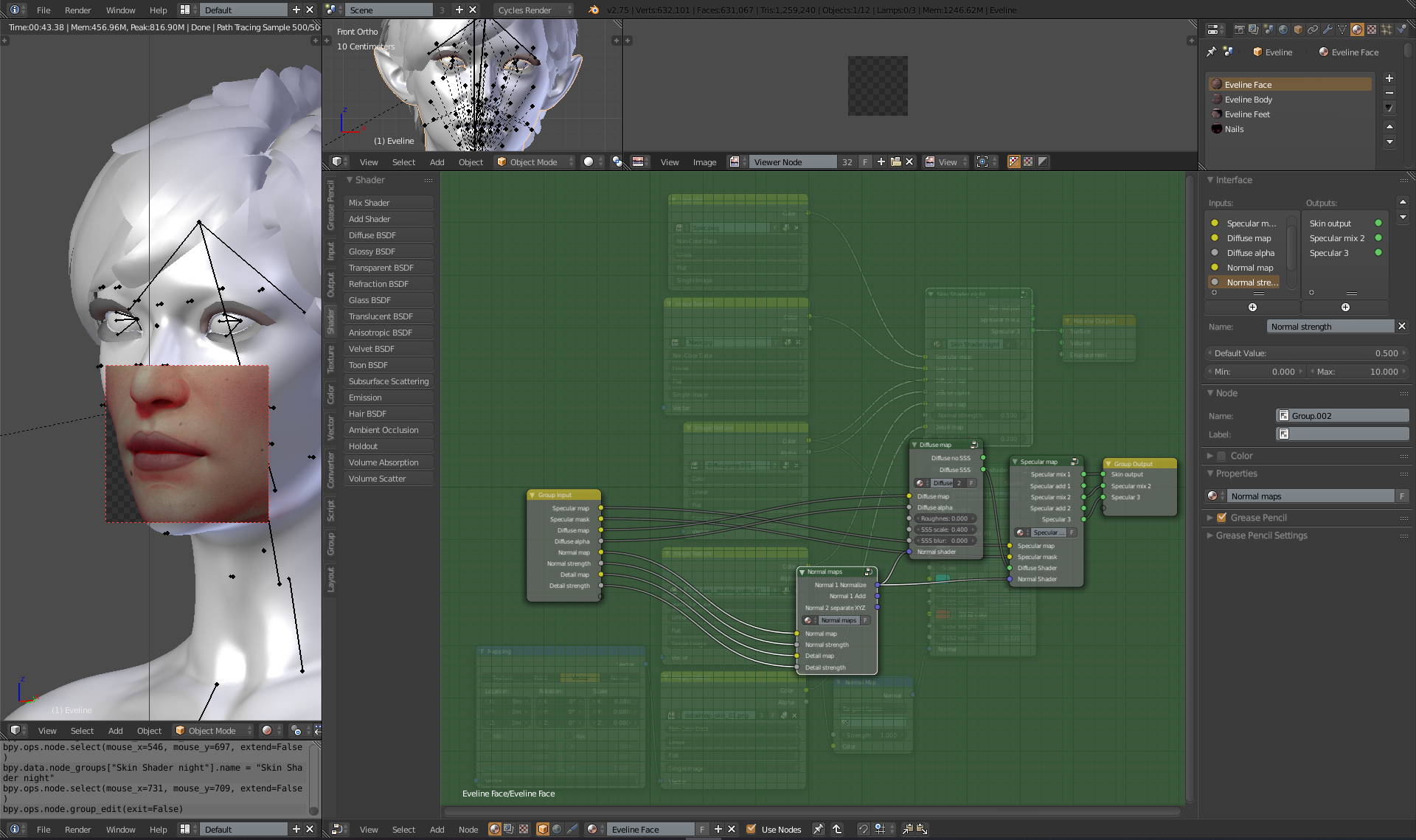The height and width of the screenshot is (840, 1416).
Task: Adjust the Default Value slider
Action: click(x=1305, y=353)
